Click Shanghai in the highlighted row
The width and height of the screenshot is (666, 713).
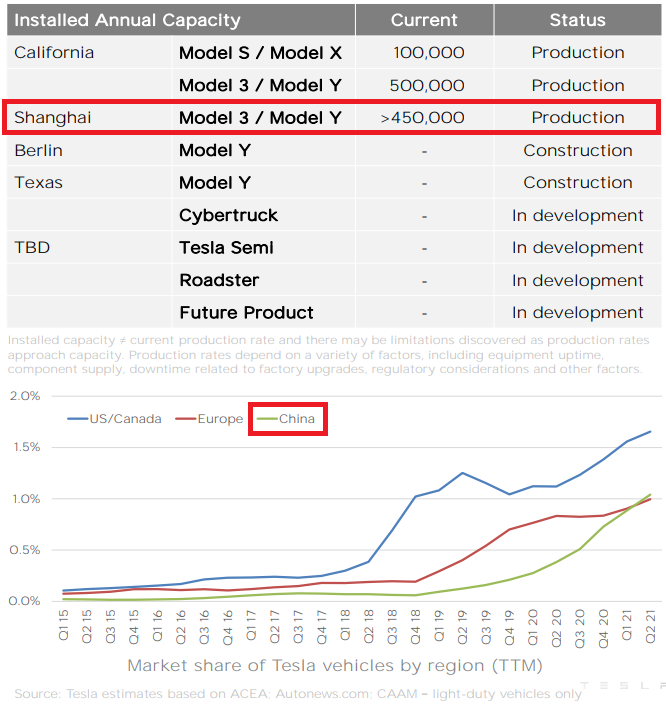coord(53,118)
